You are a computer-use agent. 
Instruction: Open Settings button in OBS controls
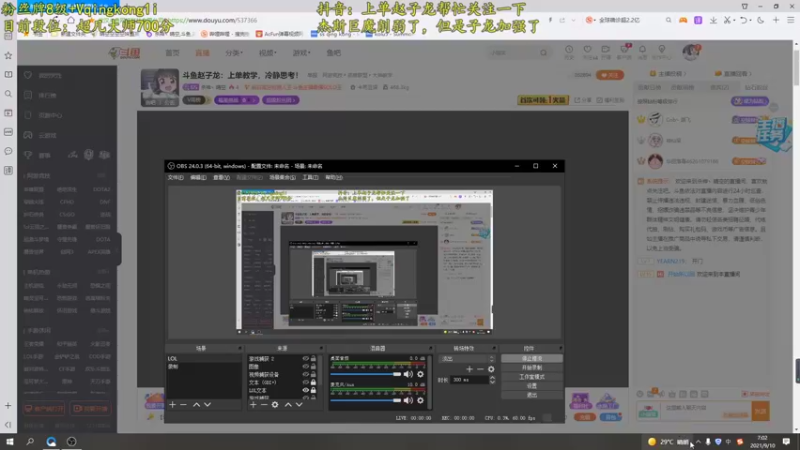click(x=532, y=386)
